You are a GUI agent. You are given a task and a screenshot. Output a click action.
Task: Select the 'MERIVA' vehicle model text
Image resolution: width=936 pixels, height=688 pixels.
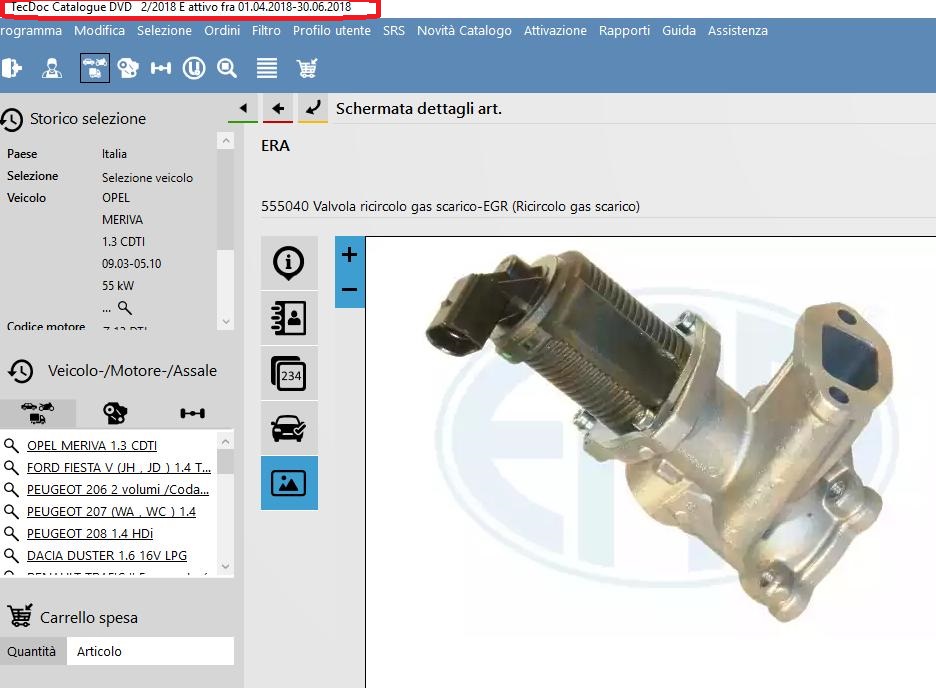click(122, 220)
